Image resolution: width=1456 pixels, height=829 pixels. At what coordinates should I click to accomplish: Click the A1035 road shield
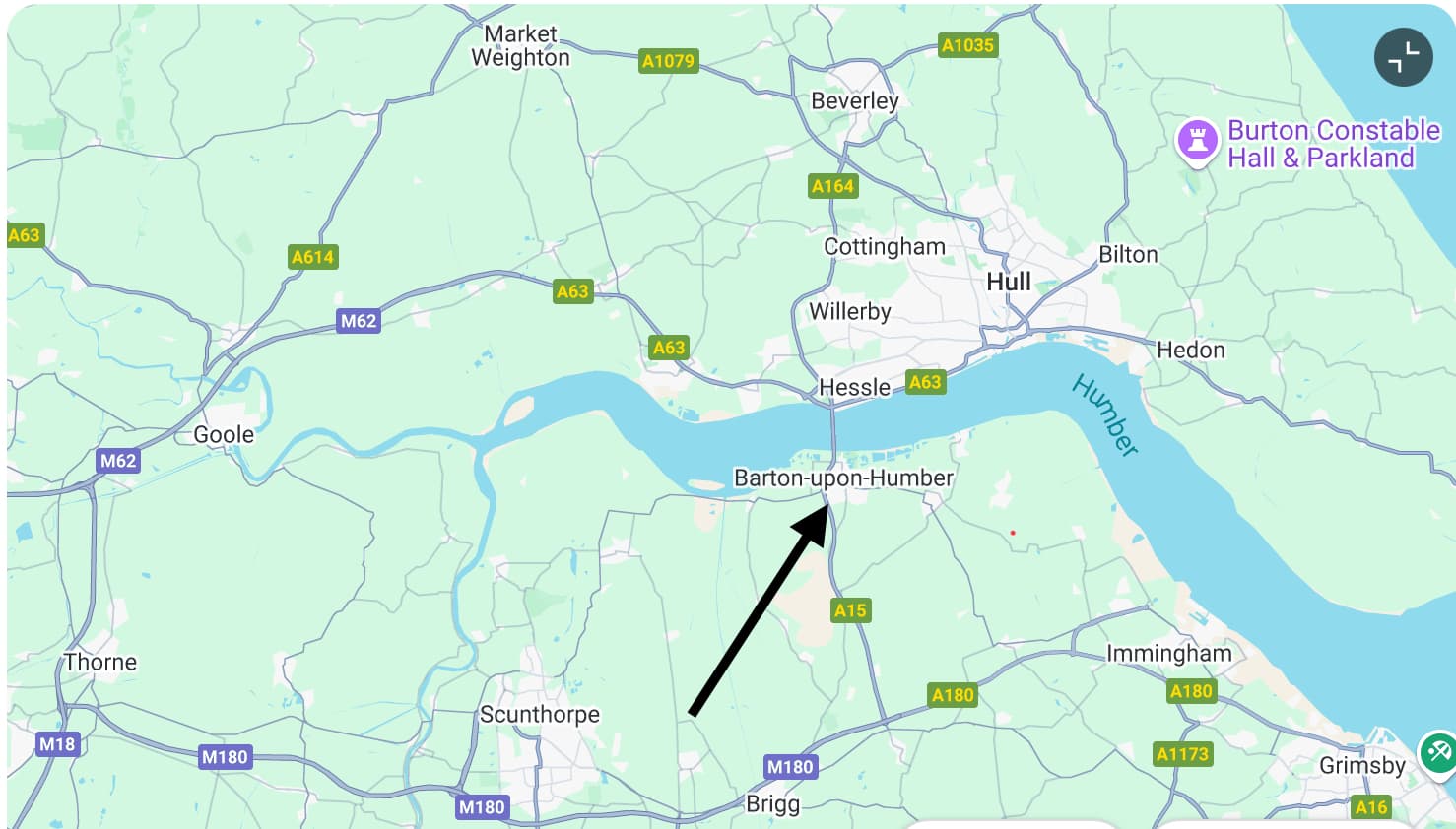click(967, 45)
